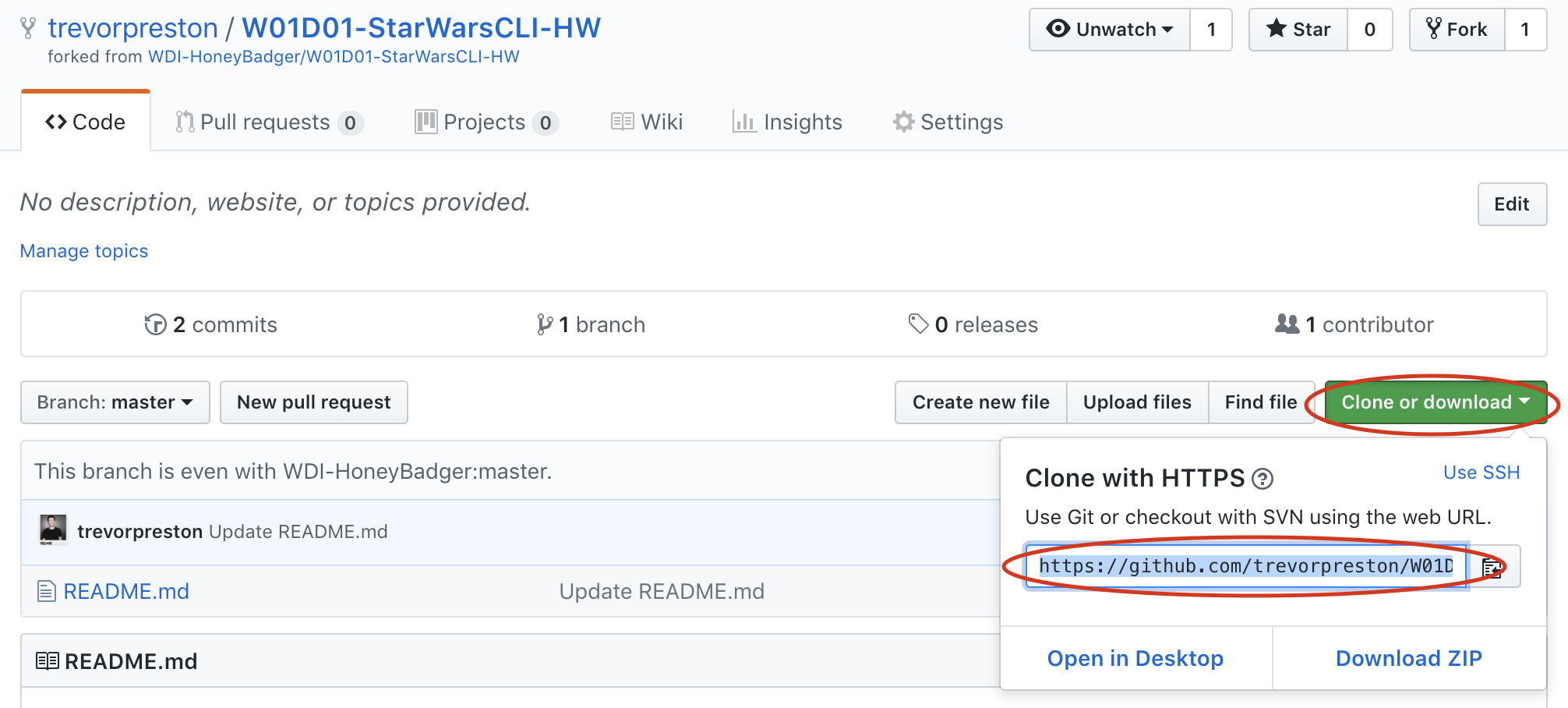Go to the Settings tab
The height and width of the screenshot is (708, 1568).
tap(948, 122)
